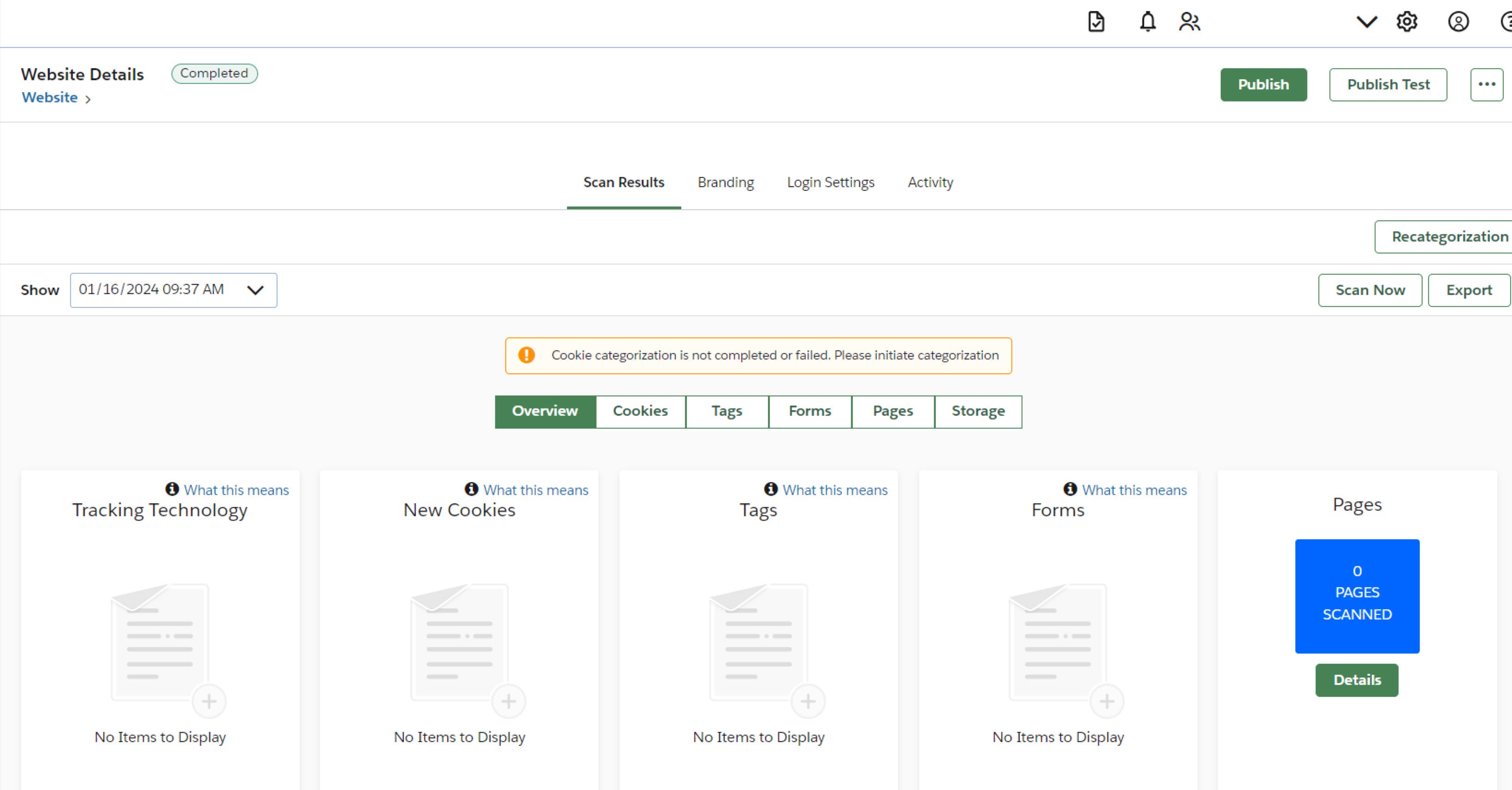This screenshot has width=1512, height=790.
Task: Click info icon on Tracking Technology card
Action: pyautogui.click(x=172, y=489)
